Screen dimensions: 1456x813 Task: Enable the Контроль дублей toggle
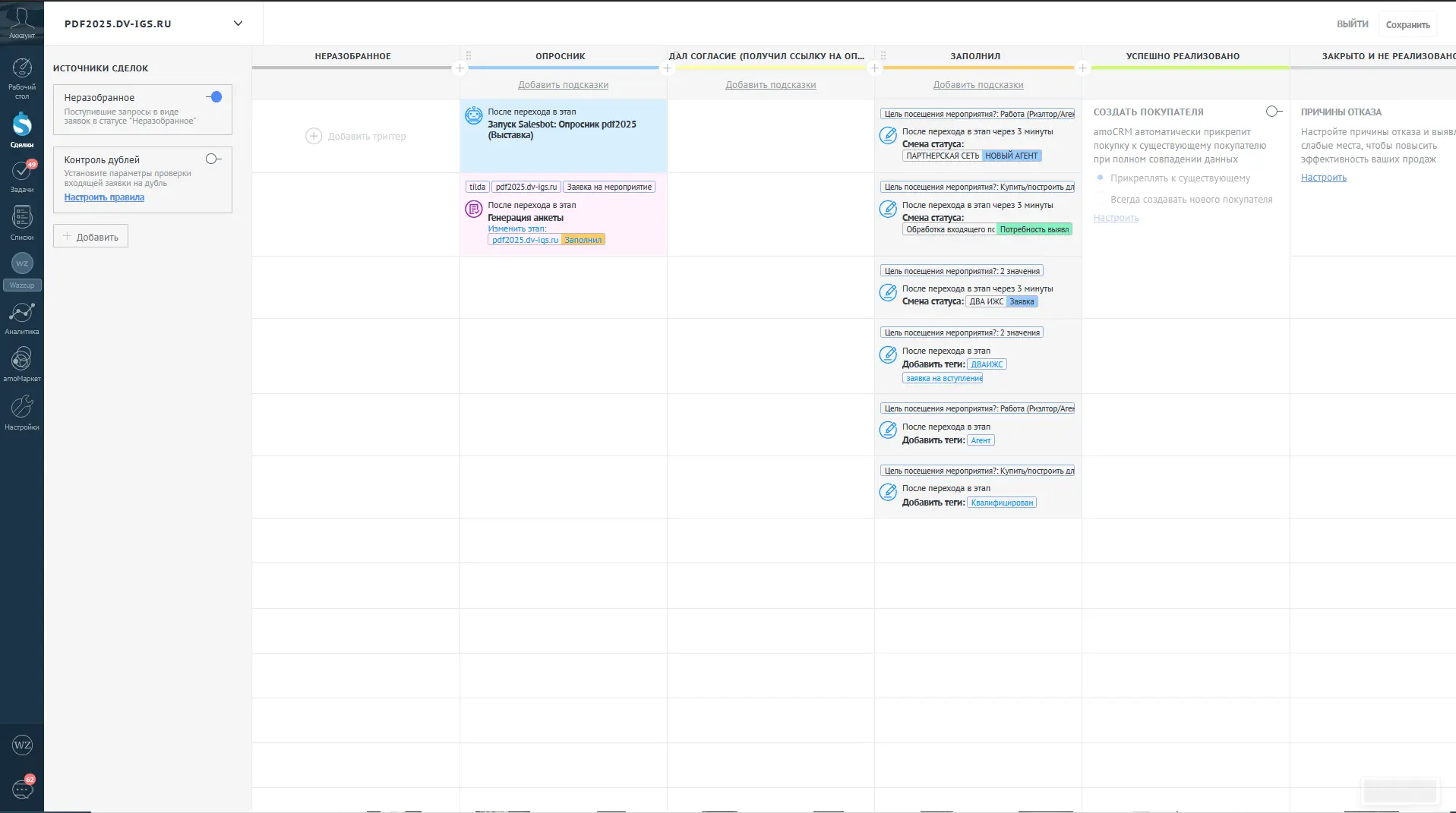[213, 159]
